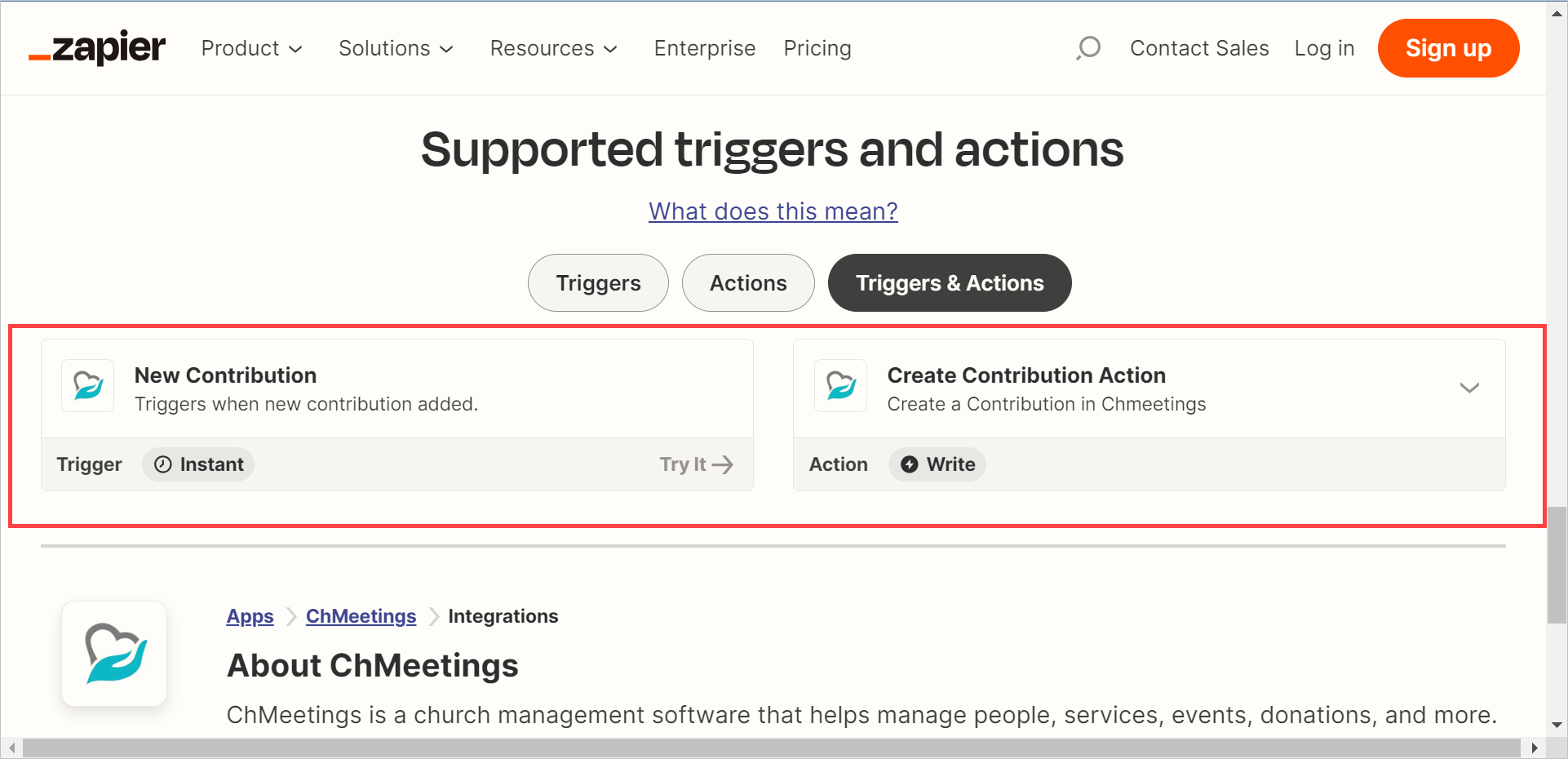This screenshot has height=759, width=1568.
Task: Click the Zapier logo
Action: 97,47
